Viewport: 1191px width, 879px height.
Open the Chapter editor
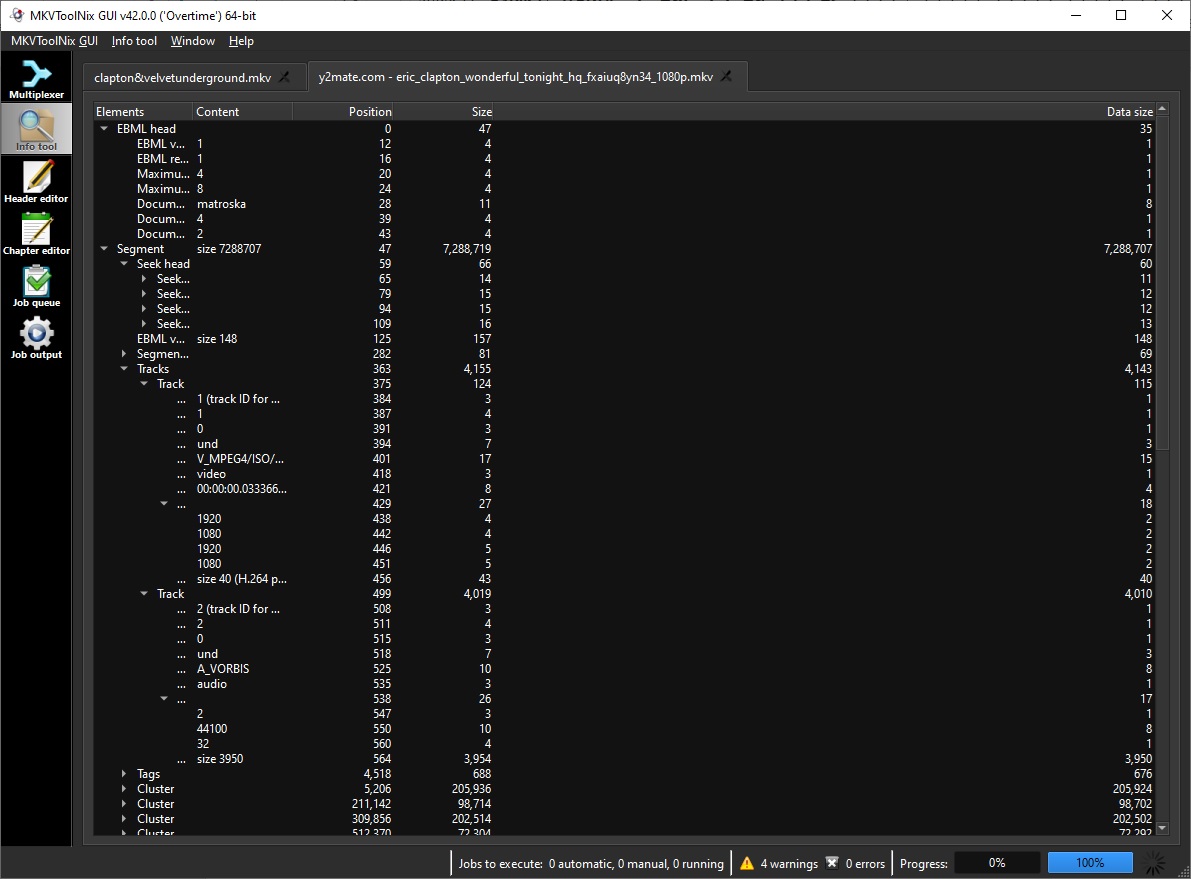36,233
